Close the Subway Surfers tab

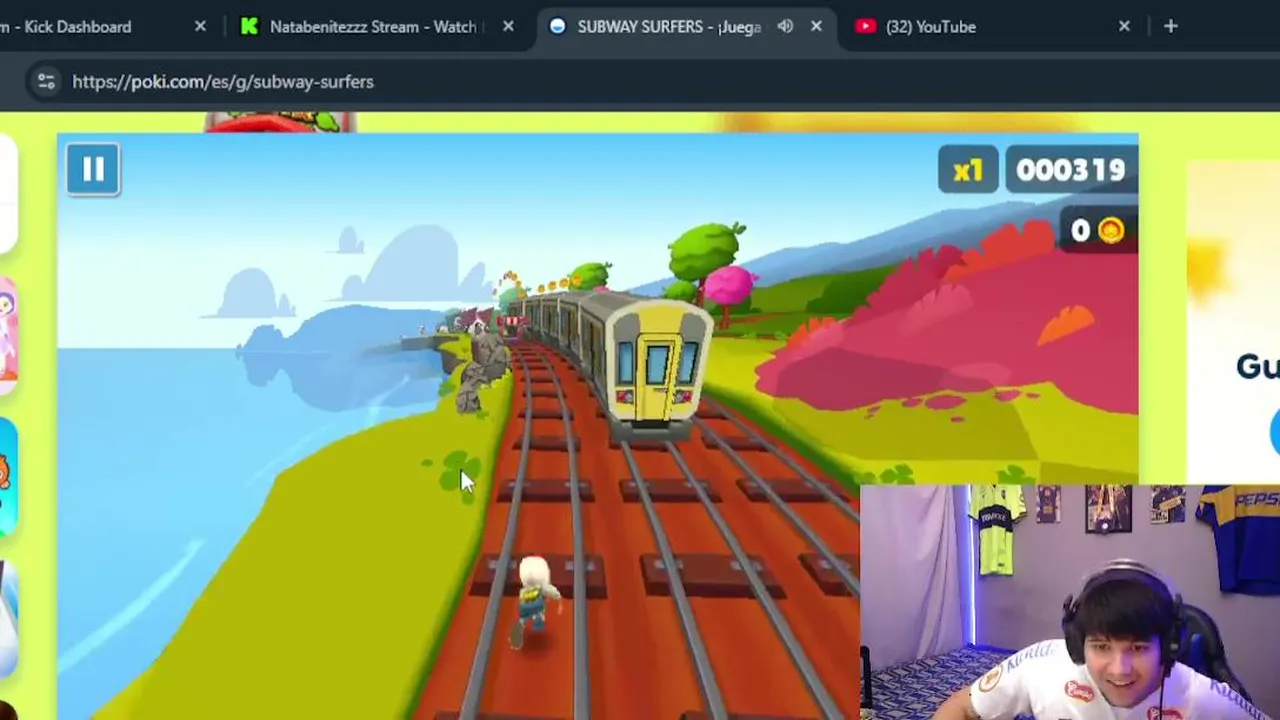click(x=816, y=27)
